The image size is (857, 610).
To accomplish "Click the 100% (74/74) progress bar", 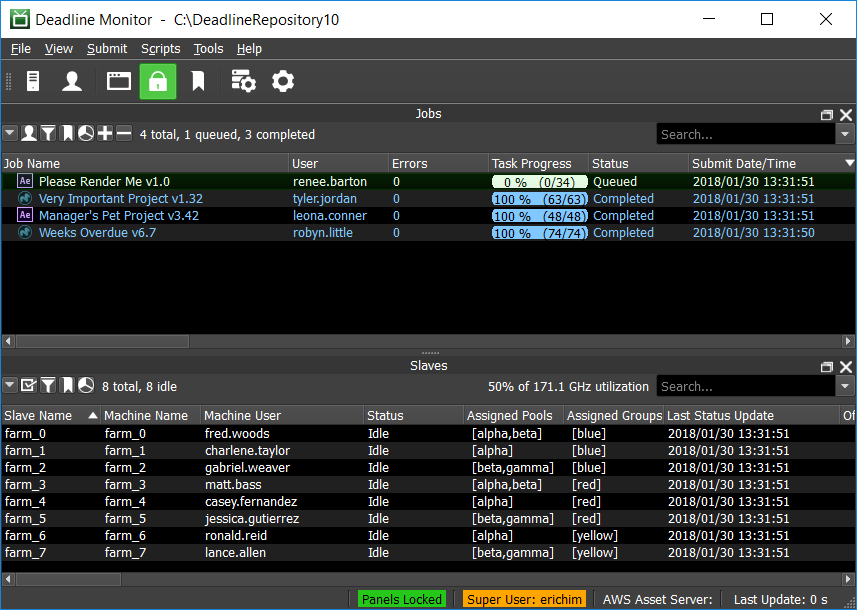I will tap(539, 232).
